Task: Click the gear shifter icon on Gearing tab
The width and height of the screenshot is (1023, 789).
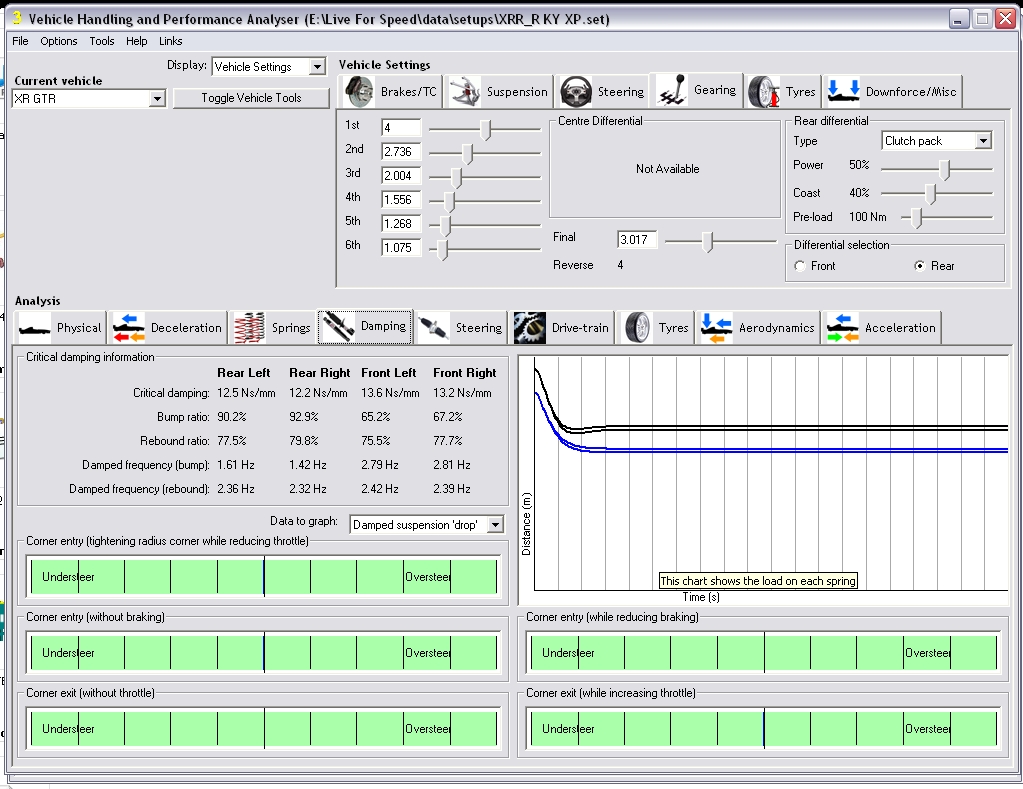Action: (672, 89)
